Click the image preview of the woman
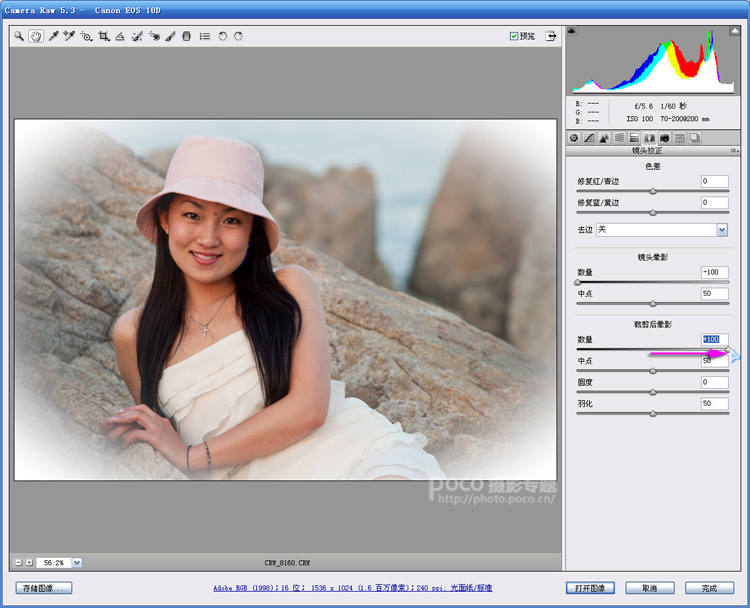The height and width of the screenshot is (608, 750). [x=286, y=299]
